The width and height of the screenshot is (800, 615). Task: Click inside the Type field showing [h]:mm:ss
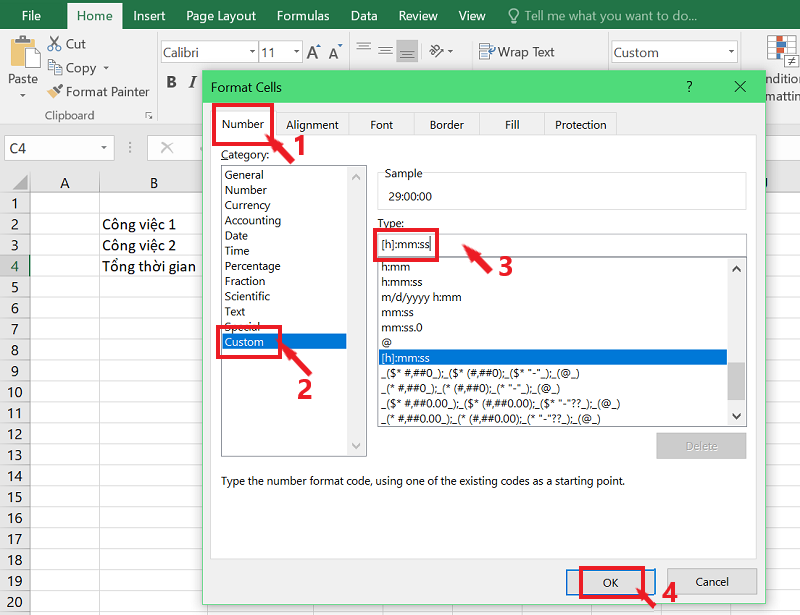pos(405,243)
